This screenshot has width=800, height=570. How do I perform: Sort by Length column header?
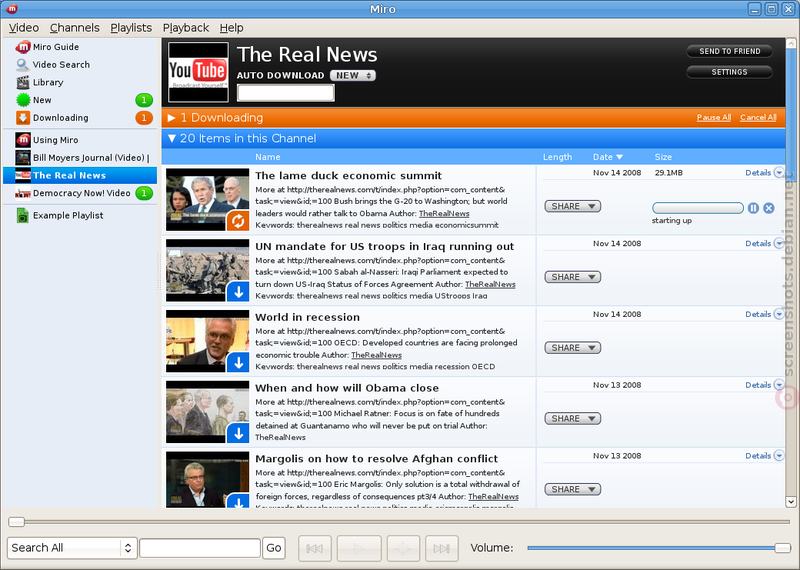coord(557,157)
